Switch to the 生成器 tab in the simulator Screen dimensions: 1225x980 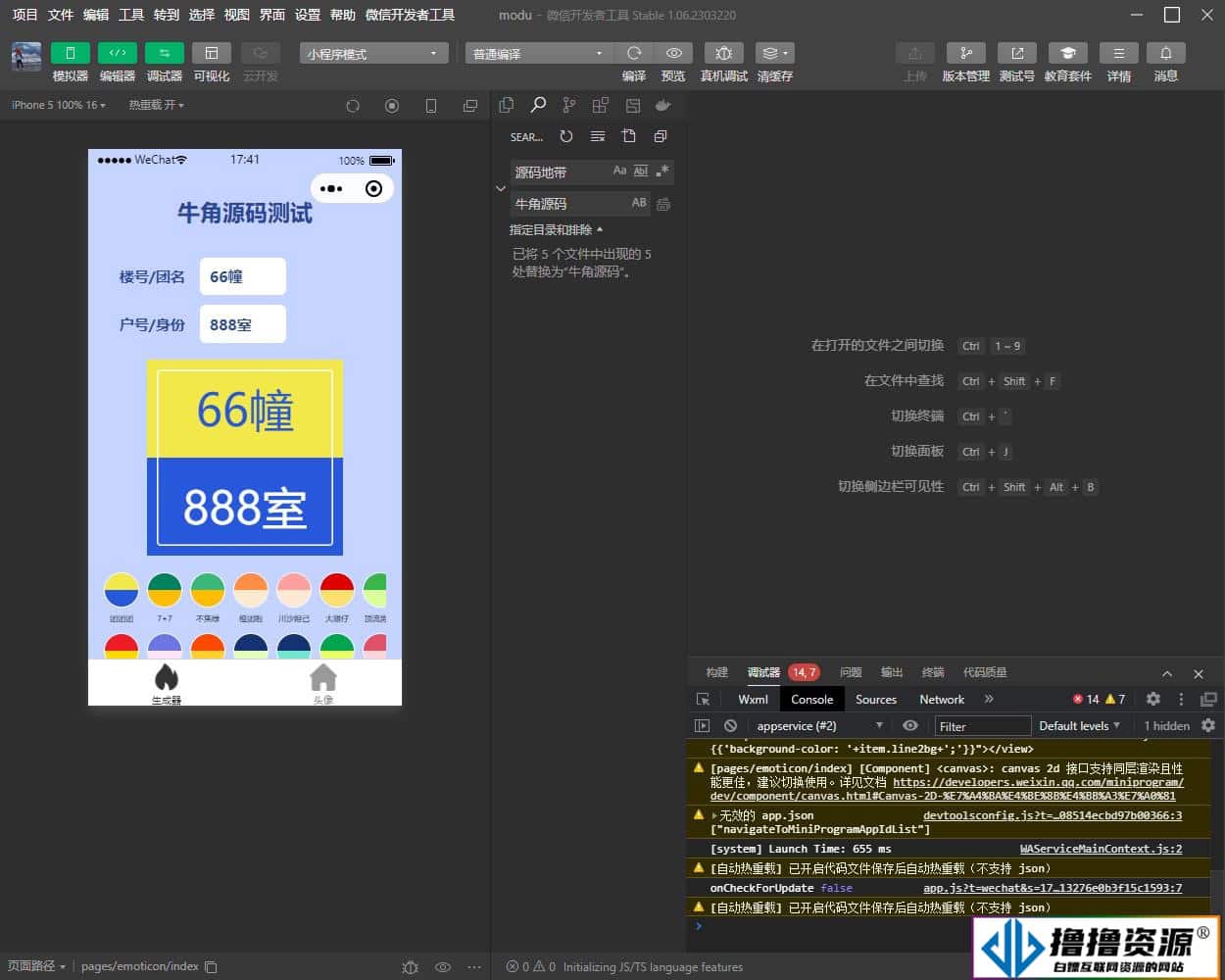coord(167,683)
